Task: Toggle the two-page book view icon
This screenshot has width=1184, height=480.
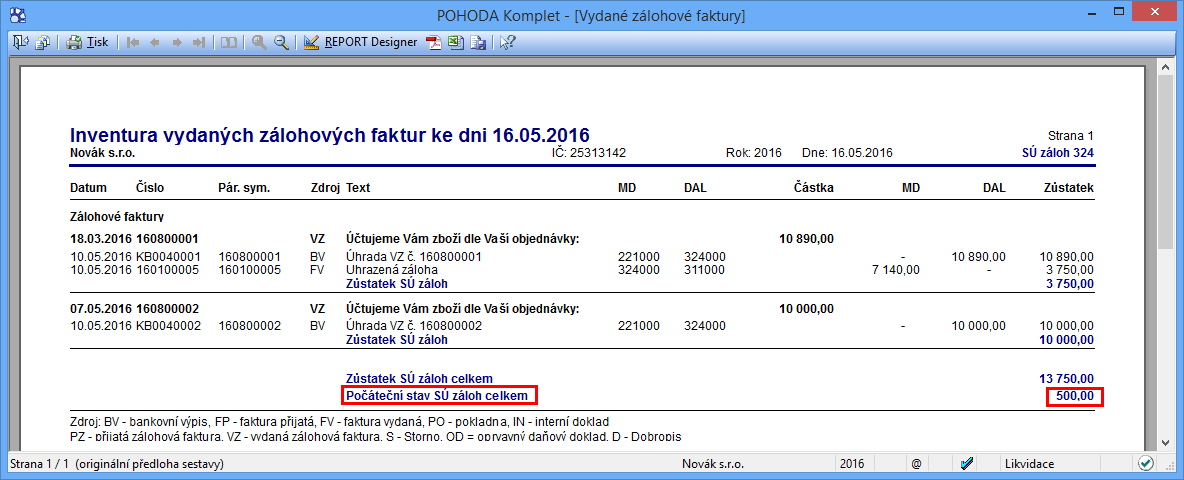Action: pyautogui.click(x=229, y=42)
